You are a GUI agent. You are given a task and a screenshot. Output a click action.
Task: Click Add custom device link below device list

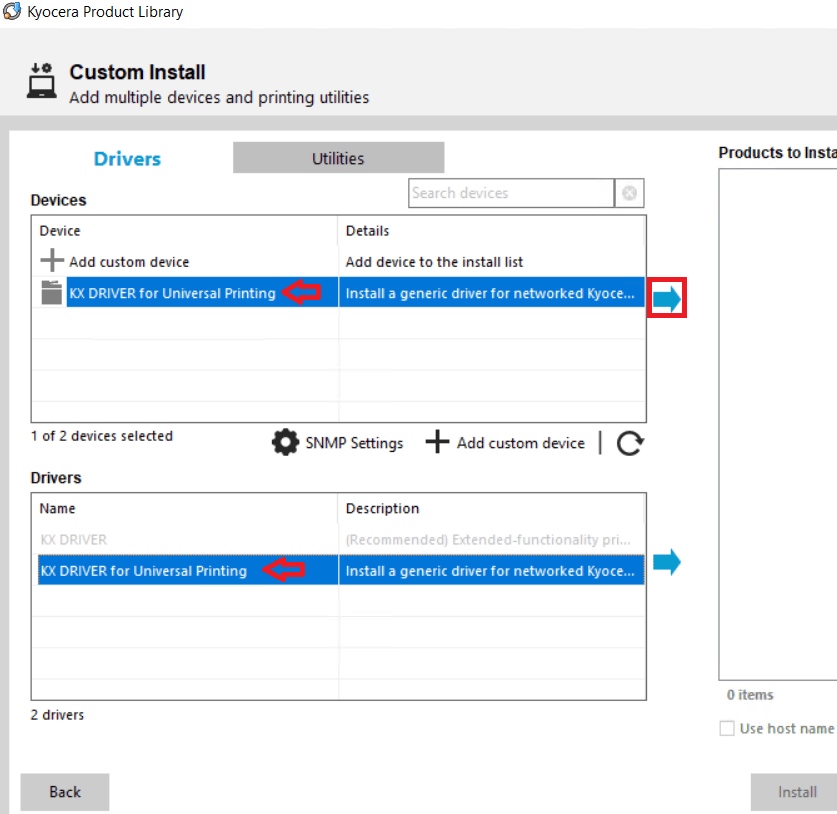click(x=520, y=443)
